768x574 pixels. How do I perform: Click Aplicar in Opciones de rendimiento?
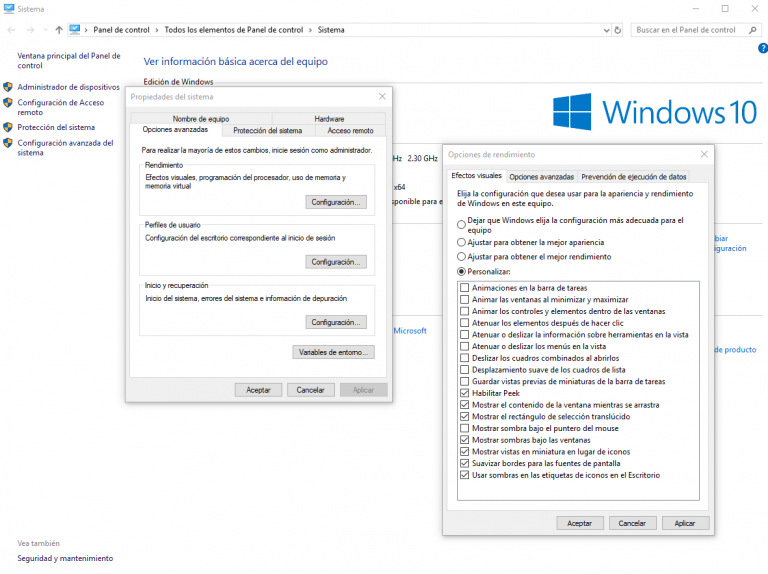[x=685, y=523]
